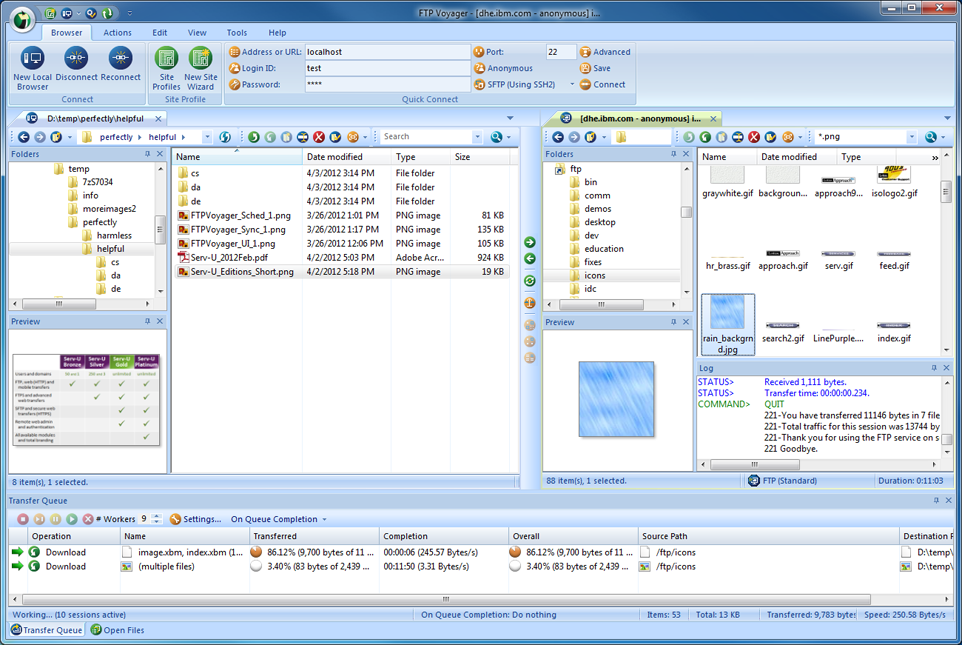Click the Reconnect icon
The height and width of the screenshot is (645, 962).
(120, 60)
